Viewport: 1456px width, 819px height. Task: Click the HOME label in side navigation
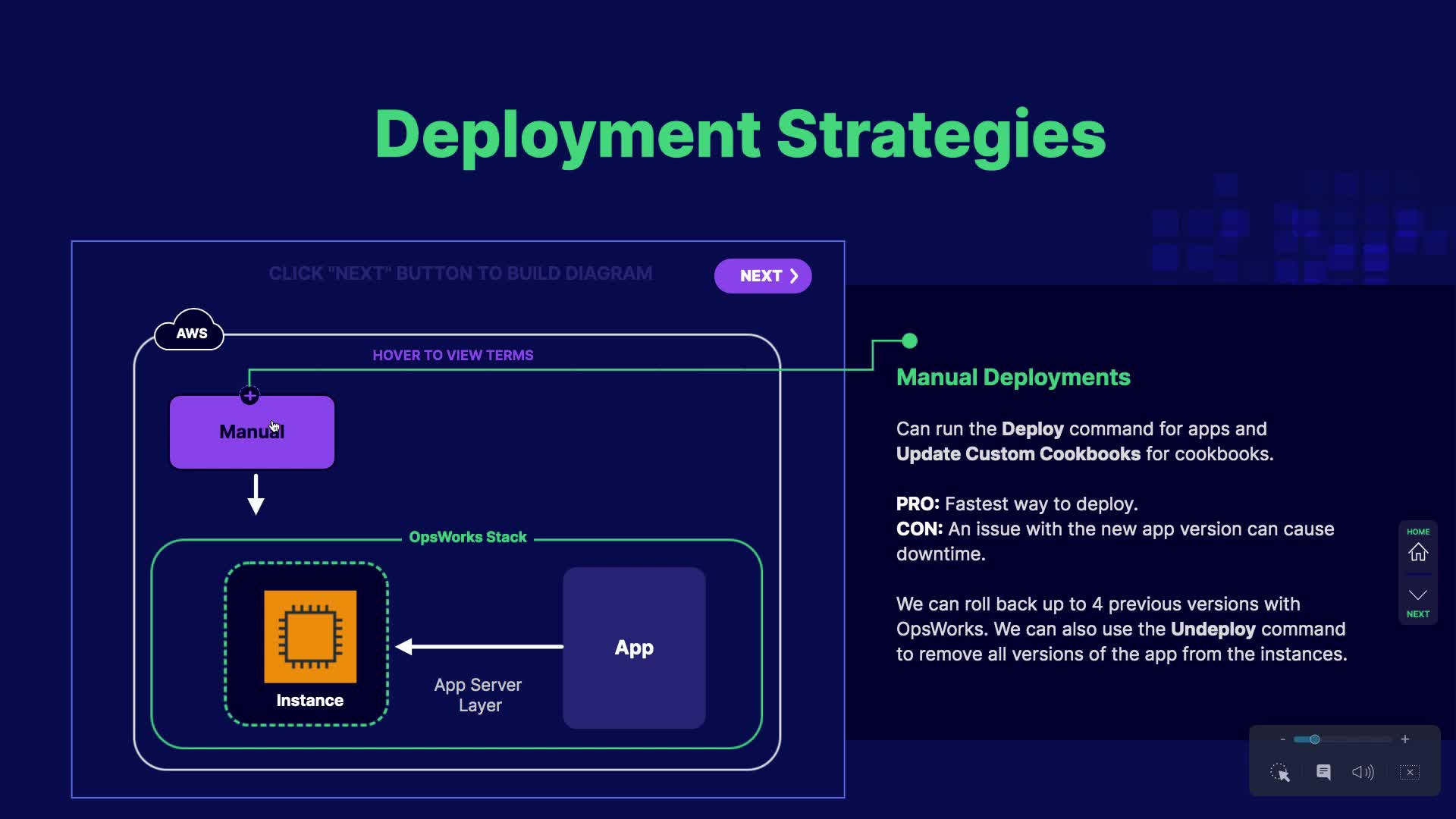tap(1417, 532)
